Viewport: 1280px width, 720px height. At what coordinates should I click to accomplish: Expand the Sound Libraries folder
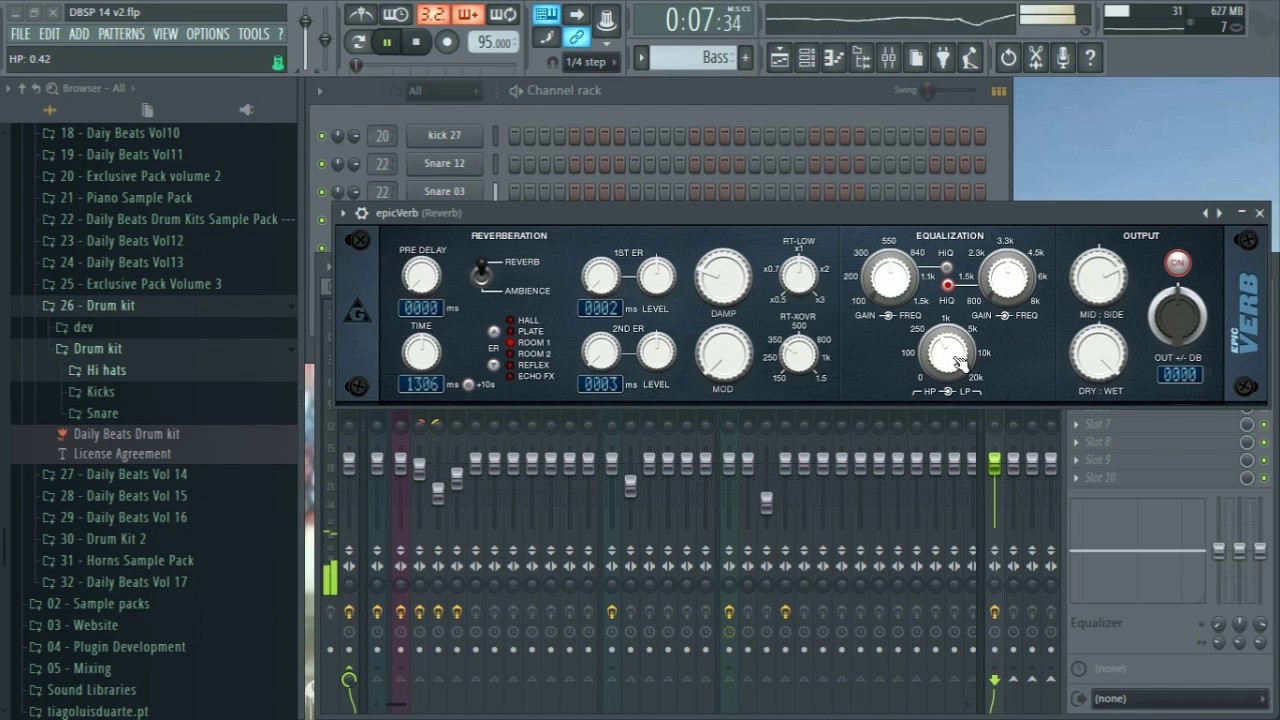82,690
